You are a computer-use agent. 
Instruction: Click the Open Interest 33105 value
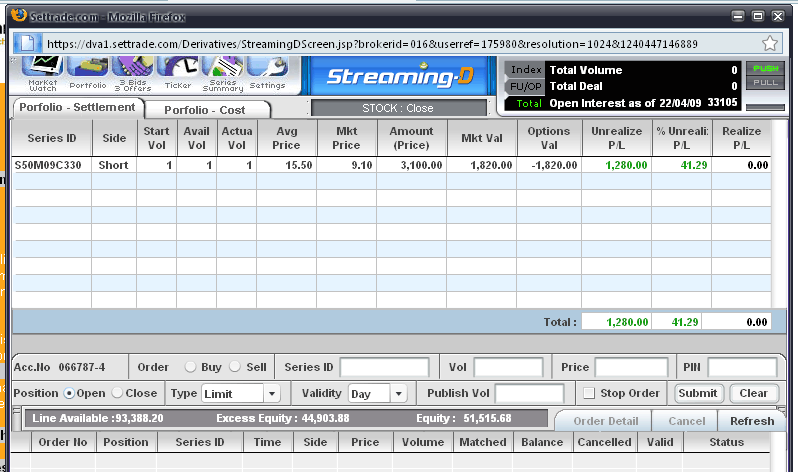(x=722, y=102)
